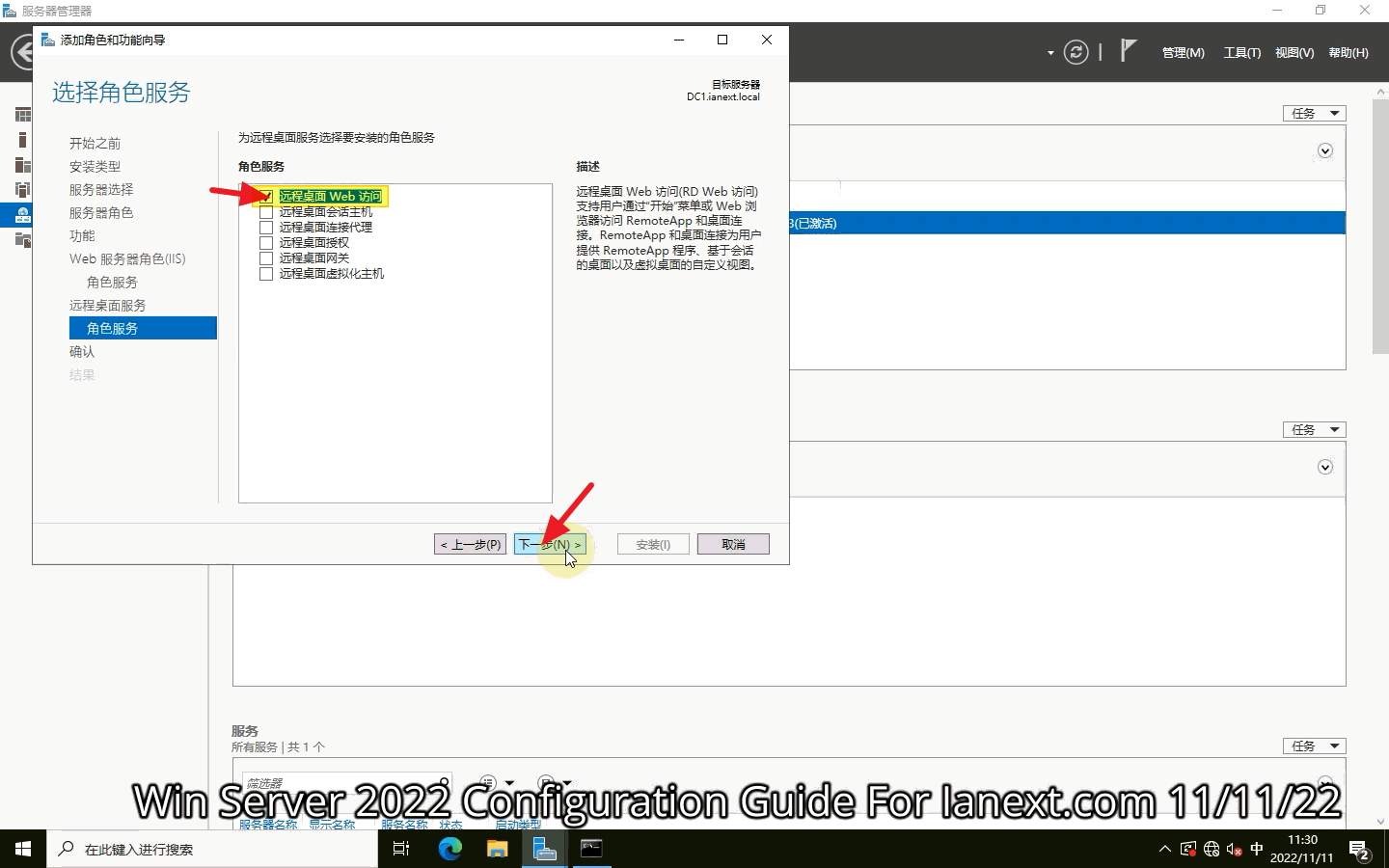Viewport: 1389px width, 868px height.
Task: Click Server Manager vertical scrollbar thumb
Action: [1380, 226]
